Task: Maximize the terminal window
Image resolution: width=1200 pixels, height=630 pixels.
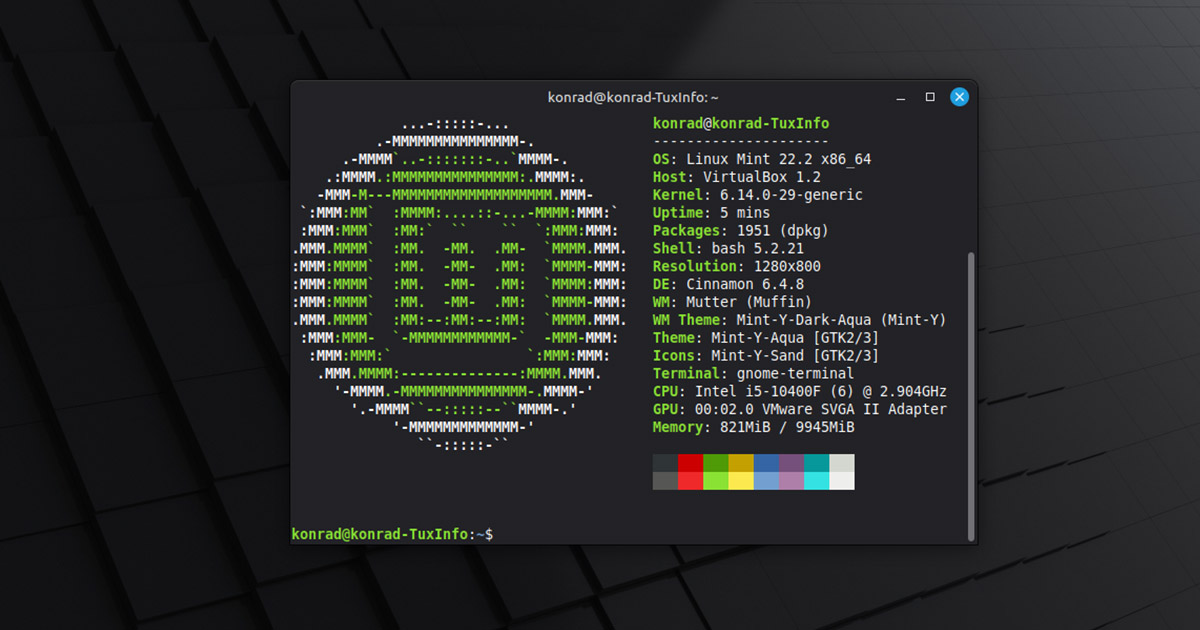Action: point(930,97)
